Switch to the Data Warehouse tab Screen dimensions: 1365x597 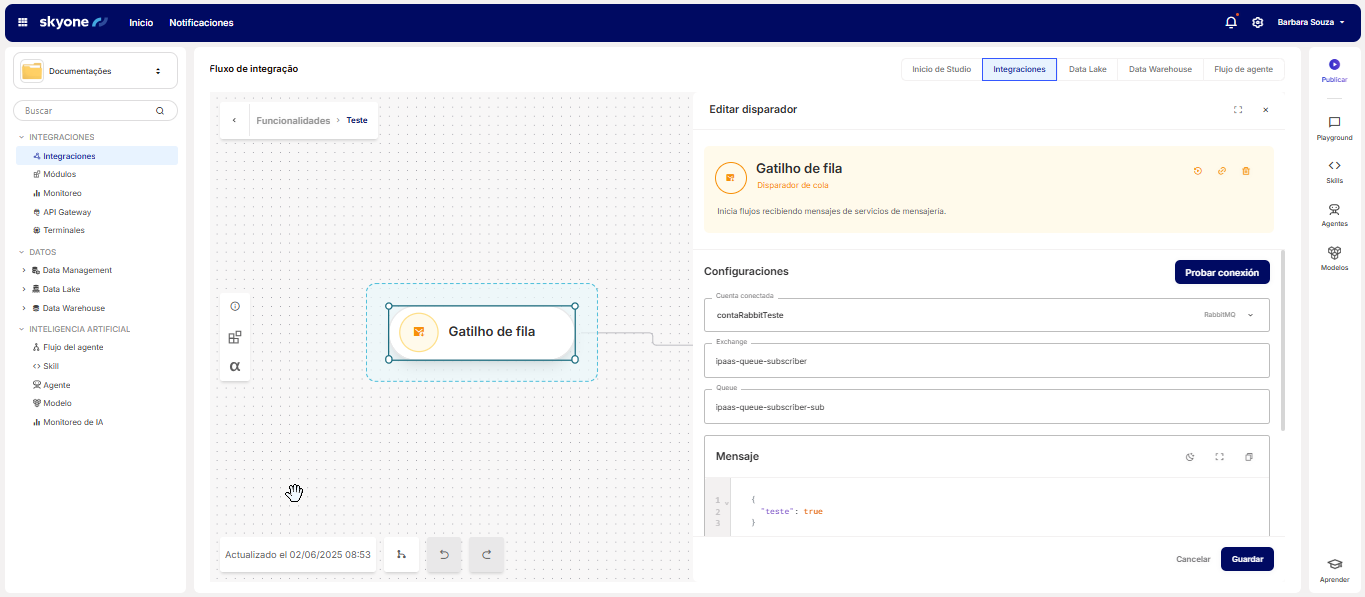1160,69
